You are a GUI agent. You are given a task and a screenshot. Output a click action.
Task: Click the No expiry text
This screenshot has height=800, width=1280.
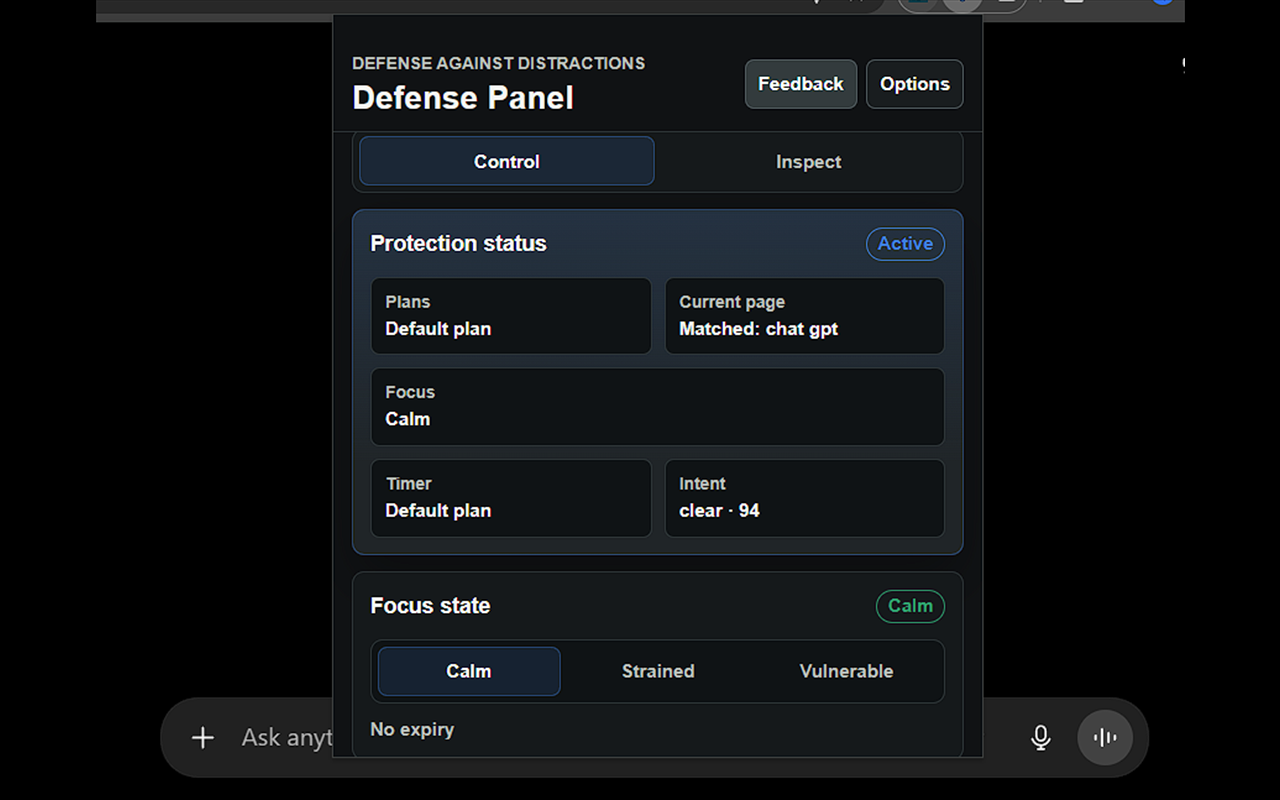(x=412, y=730)
